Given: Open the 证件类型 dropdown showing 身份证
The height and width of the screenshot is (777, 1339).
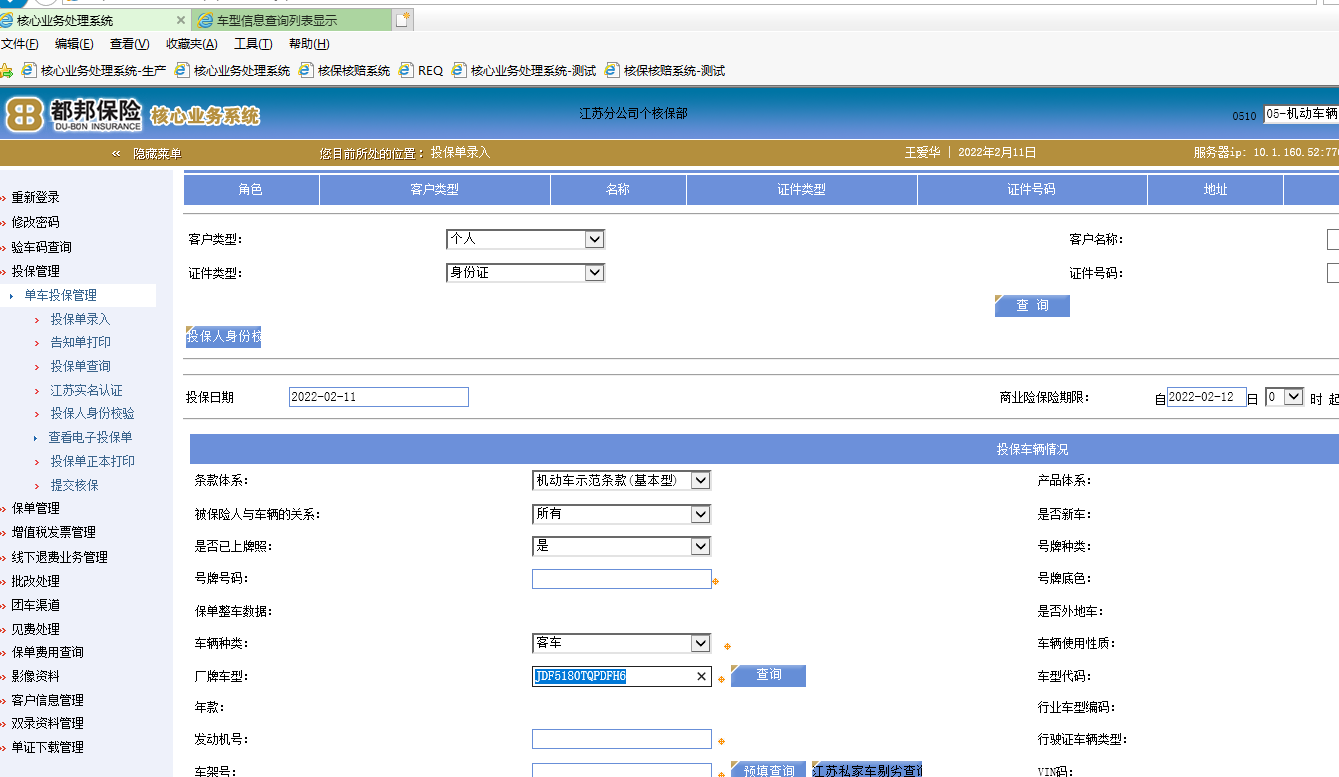Looking at the screenshot, I should (525, 272).
